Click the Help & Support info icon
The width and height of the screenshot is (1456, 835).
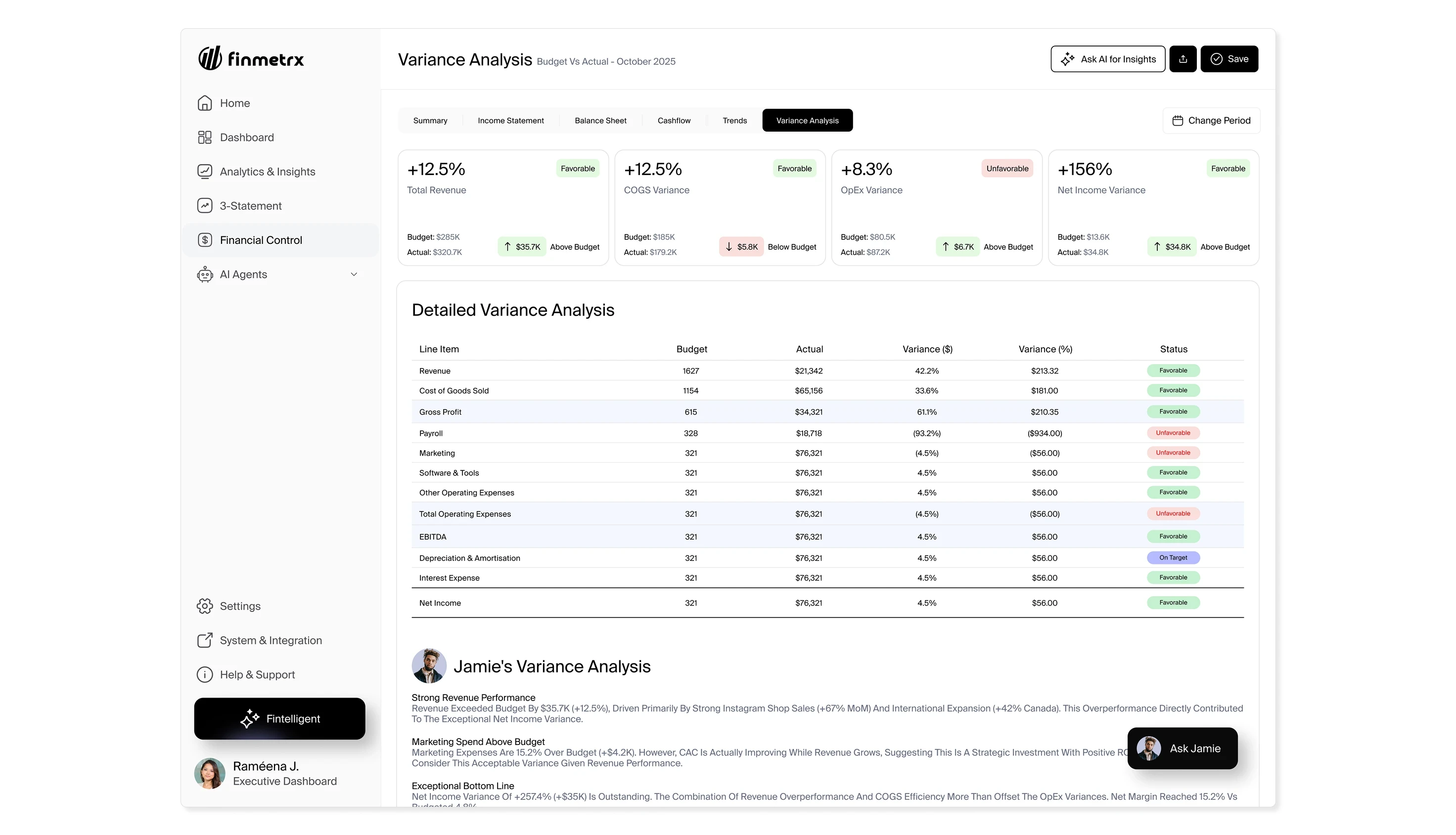pyautogui.click(x=205, y=675)
